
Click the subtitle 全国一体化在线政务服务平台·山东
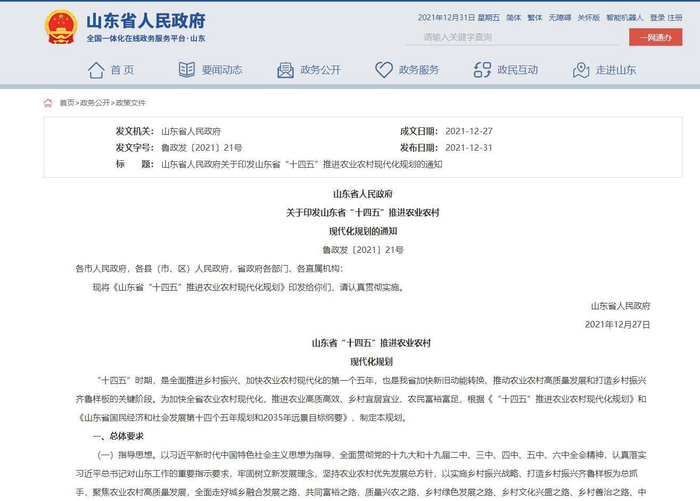[146, 38]
